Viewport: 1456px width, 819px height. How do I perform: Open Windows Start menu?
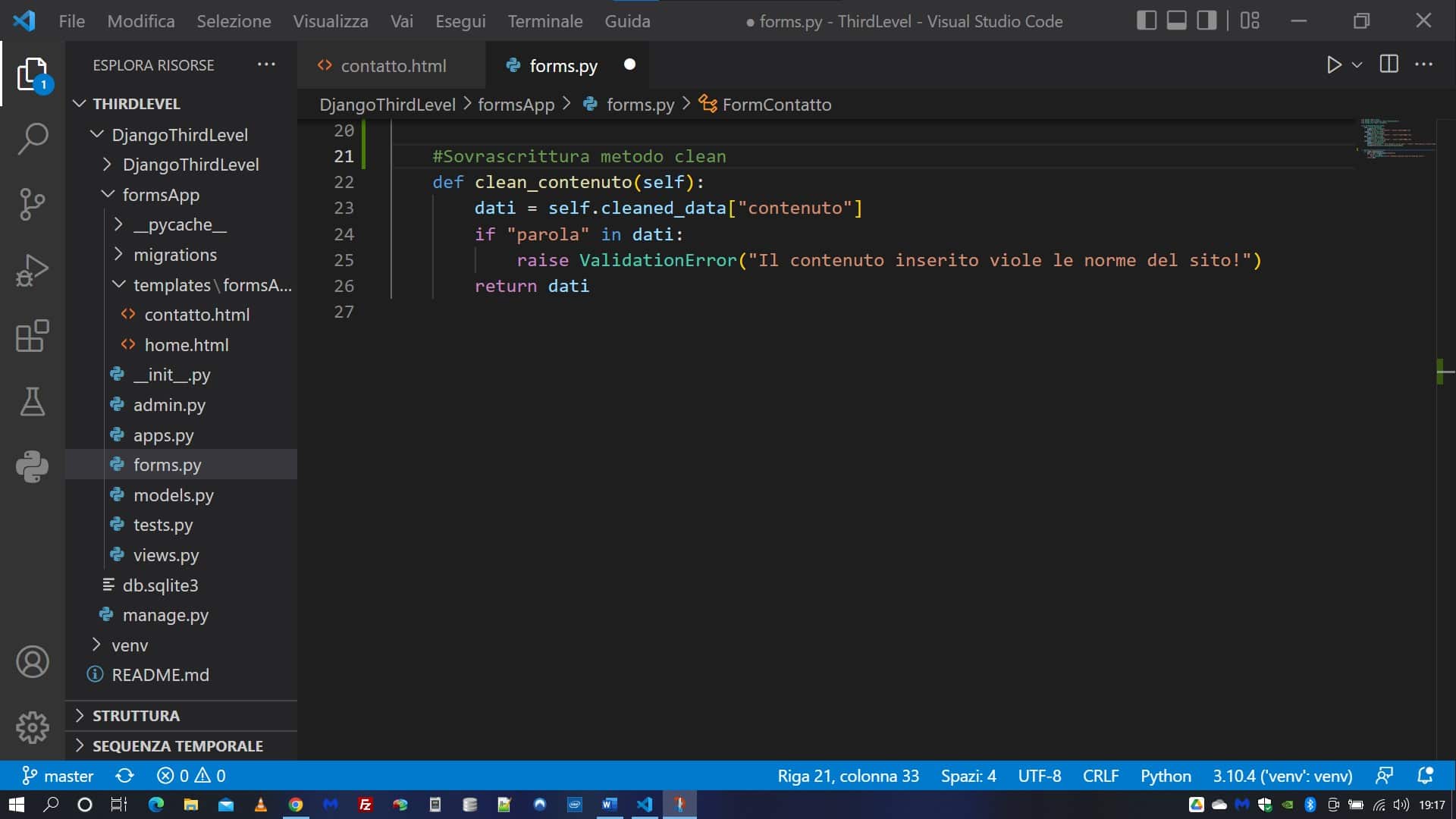pos(16,805)
